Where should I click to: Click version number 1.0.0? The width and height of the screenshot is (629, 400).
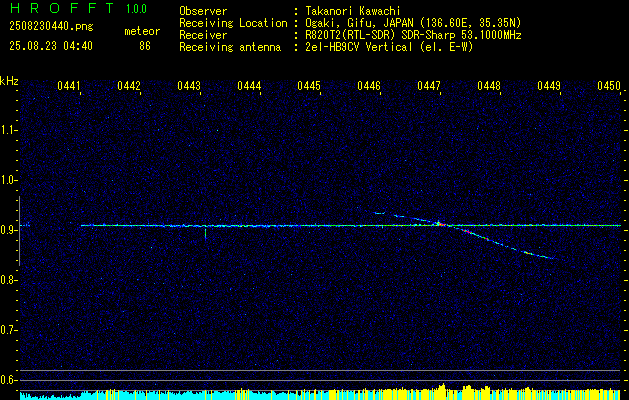click(136, 9)
